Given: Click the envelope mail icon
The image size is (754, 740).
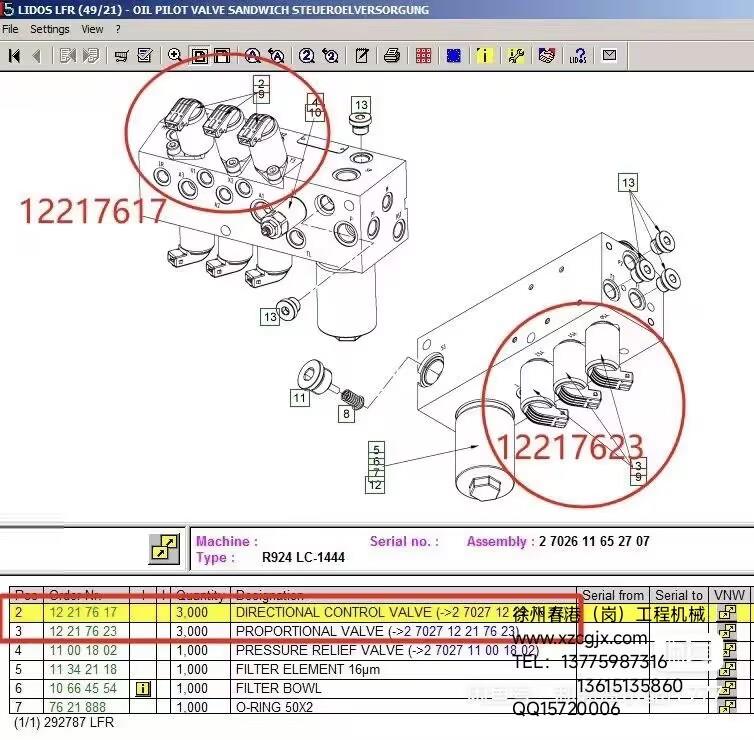Looking at the screenshot, I should tap(609, 55).
